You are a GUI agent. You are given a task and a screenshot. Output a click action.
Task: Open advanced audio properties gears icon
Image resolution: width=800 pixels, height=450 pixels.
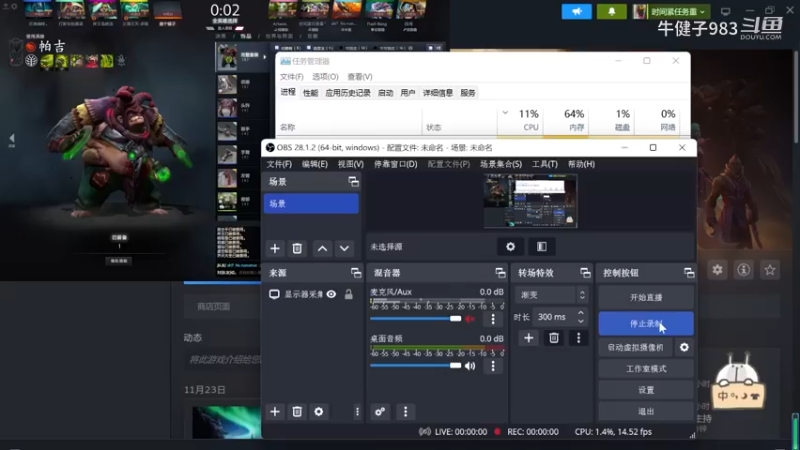pyautogui.click(x=380, y=412)
